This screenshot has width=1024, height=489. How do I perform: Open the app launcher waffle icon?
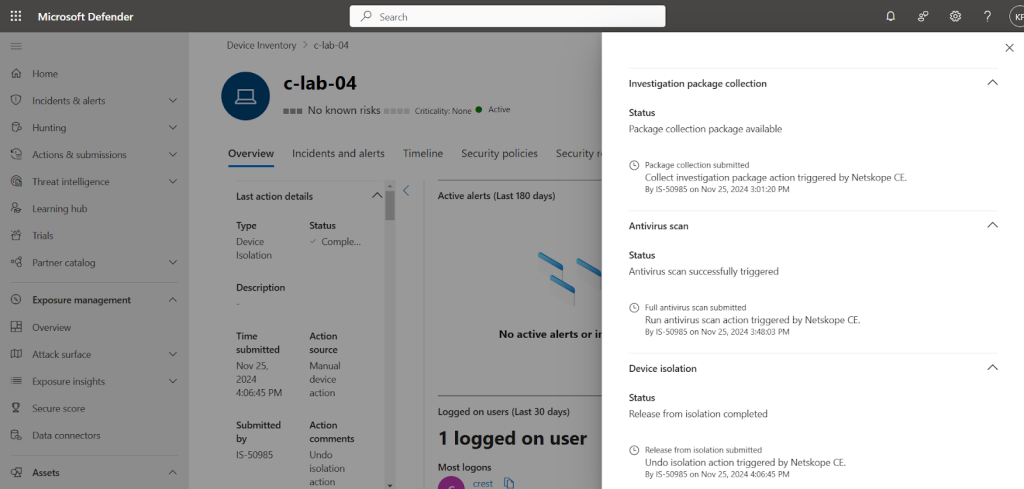coord(16,16)
